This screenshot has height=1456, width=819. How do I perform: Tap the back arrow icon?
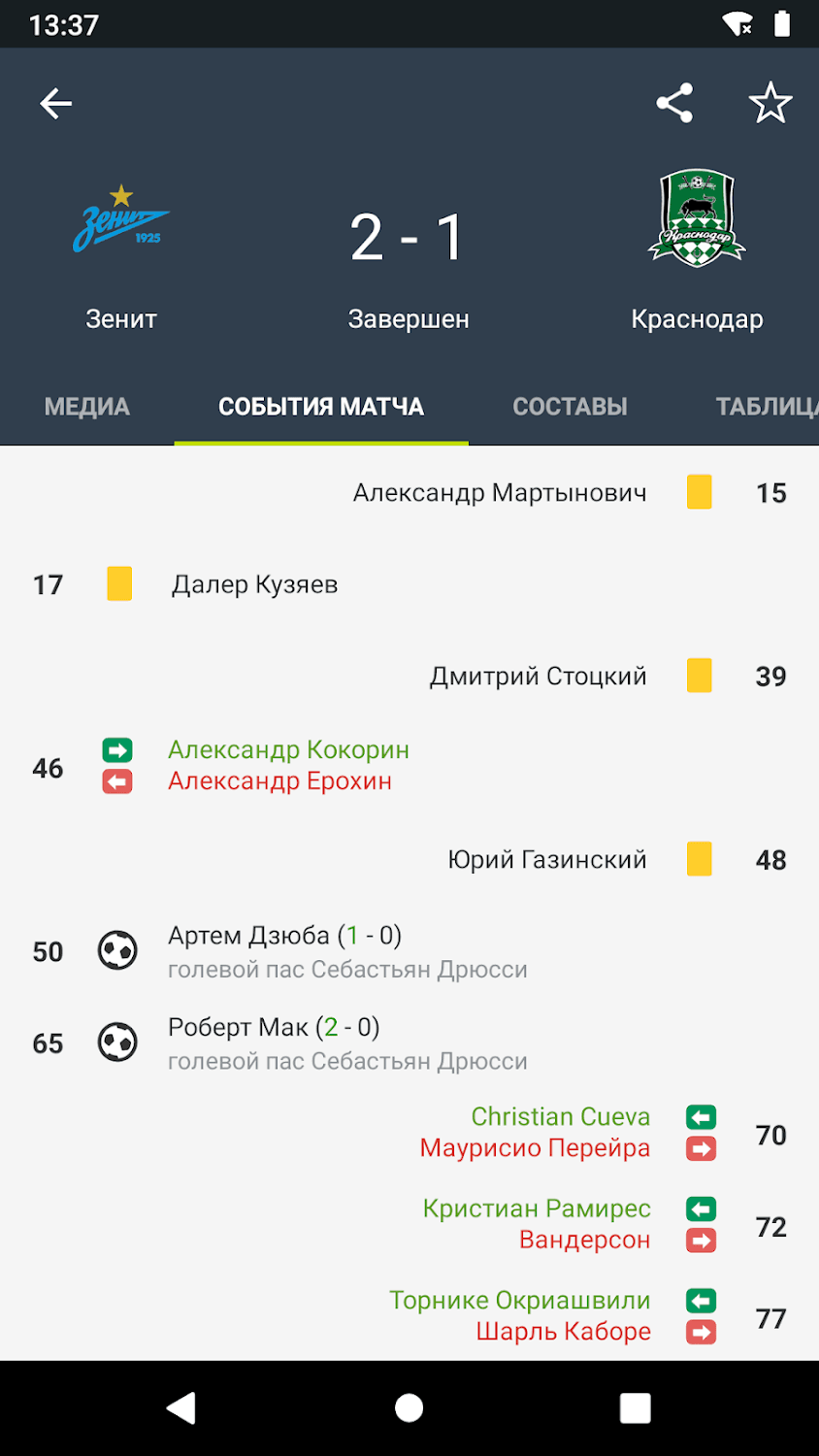56,103
